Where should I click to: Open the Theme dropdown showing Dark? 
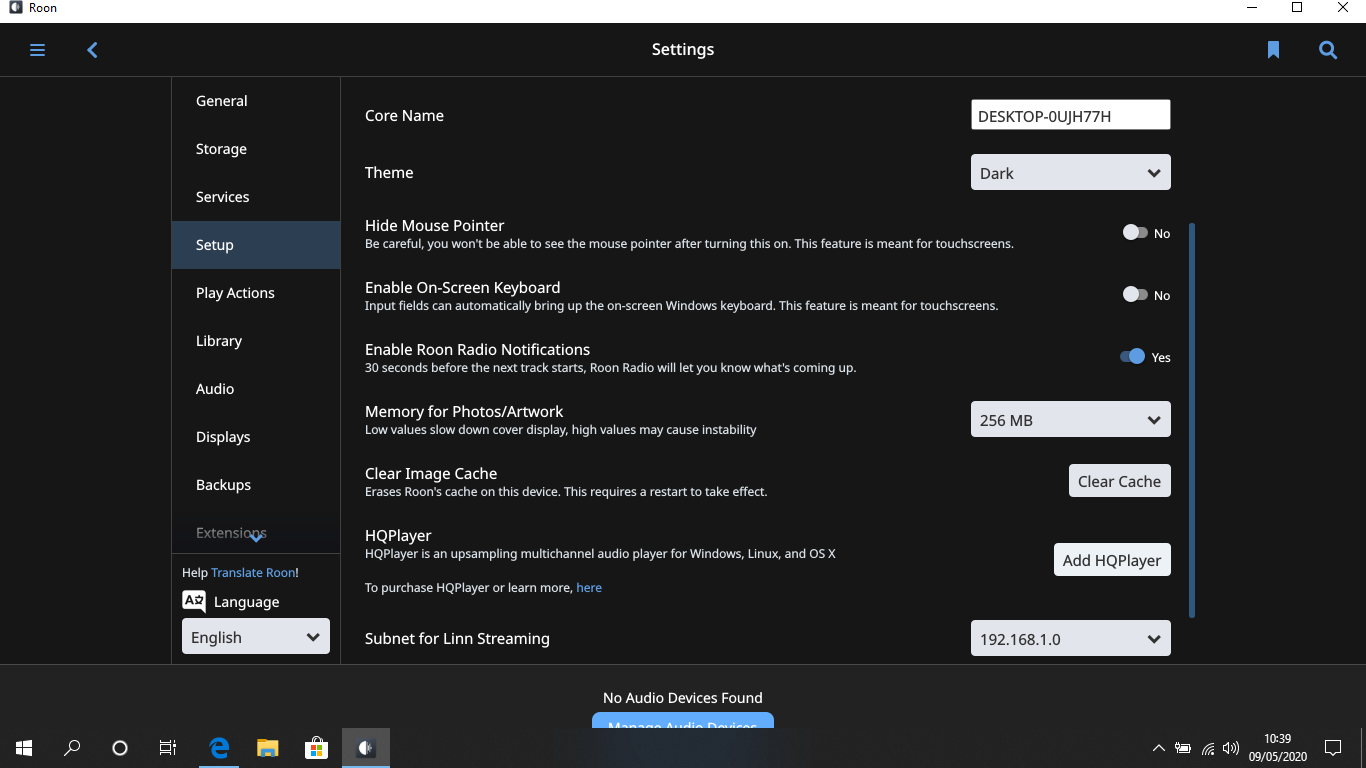pyautogui.click(x=1070, y=172)
